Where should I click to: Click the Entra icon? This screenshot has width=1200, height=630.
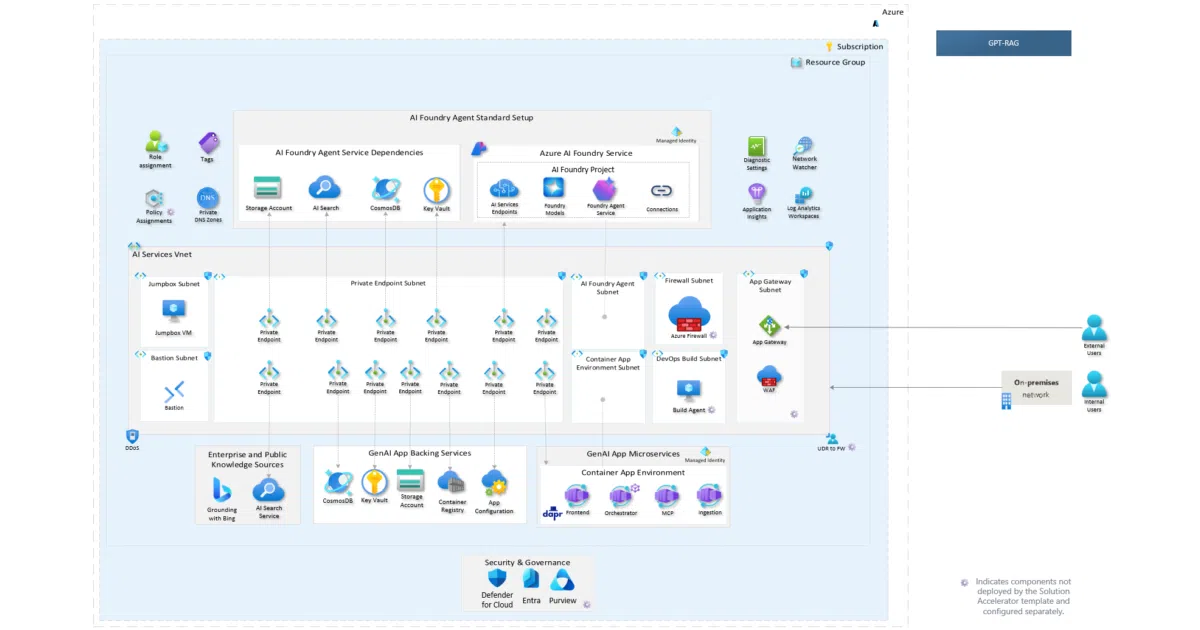pyautogui.click(x=531, y=580)
